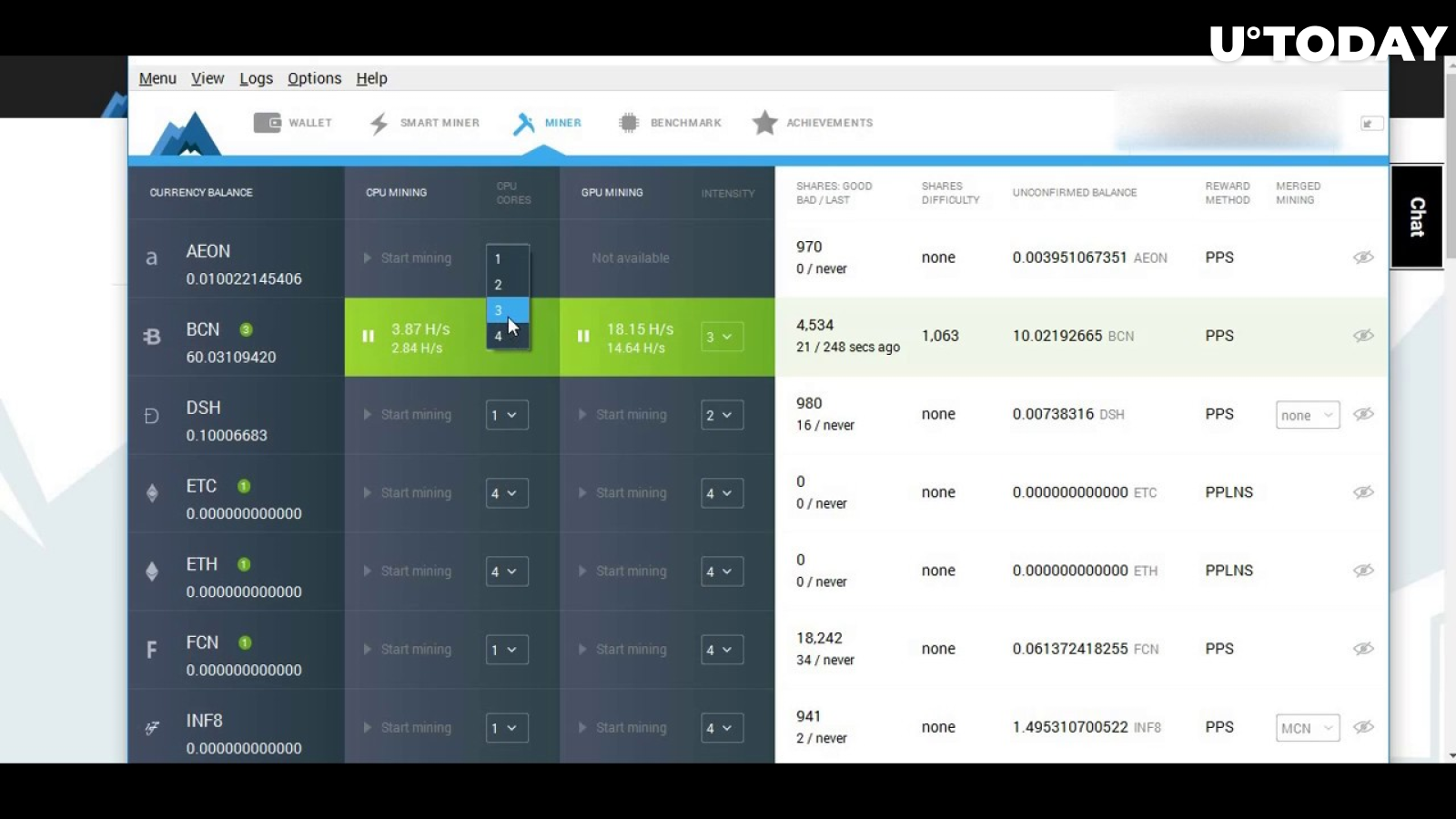Click the MinerGate mountain logo
Screen dimensions: 1456x819
click(x=186, y=133)
